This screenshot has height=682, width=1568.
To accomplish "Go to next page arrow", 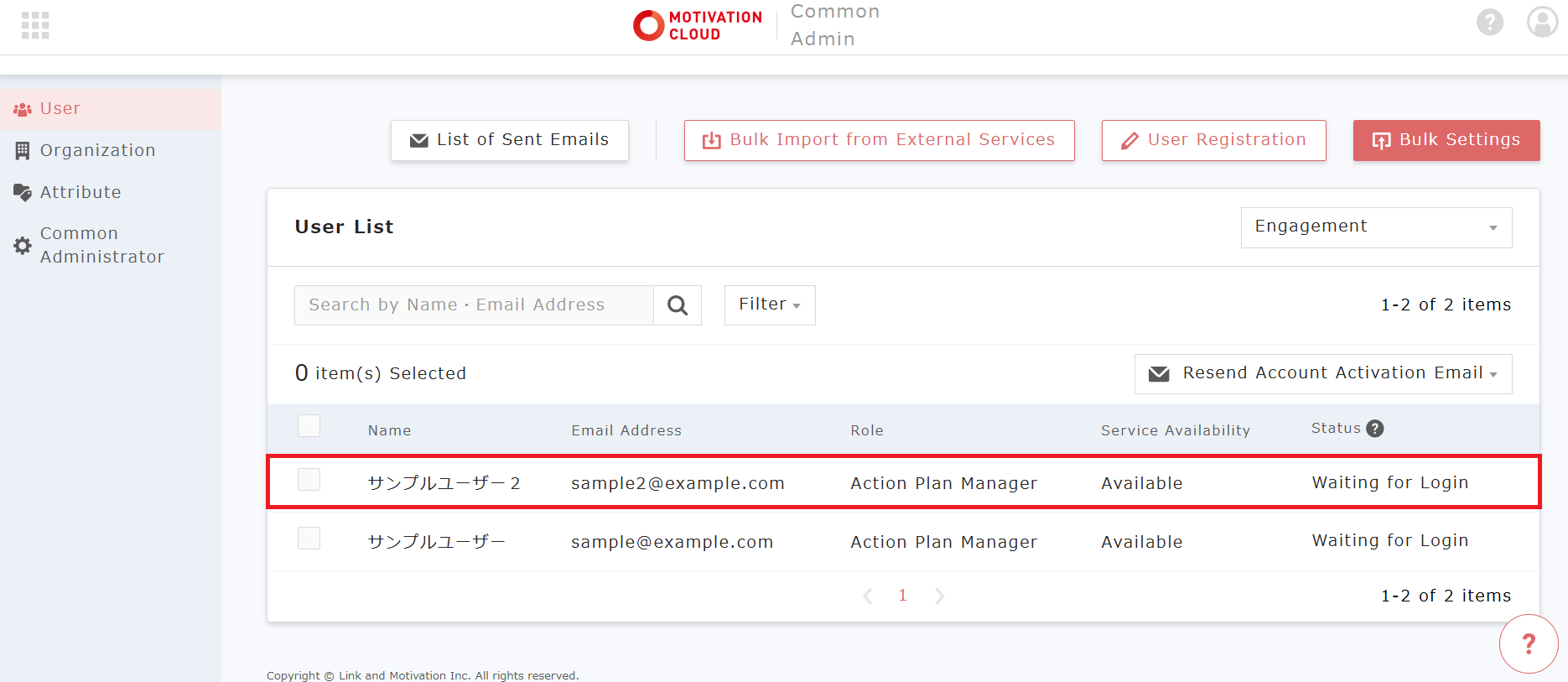I will (939, 596).
